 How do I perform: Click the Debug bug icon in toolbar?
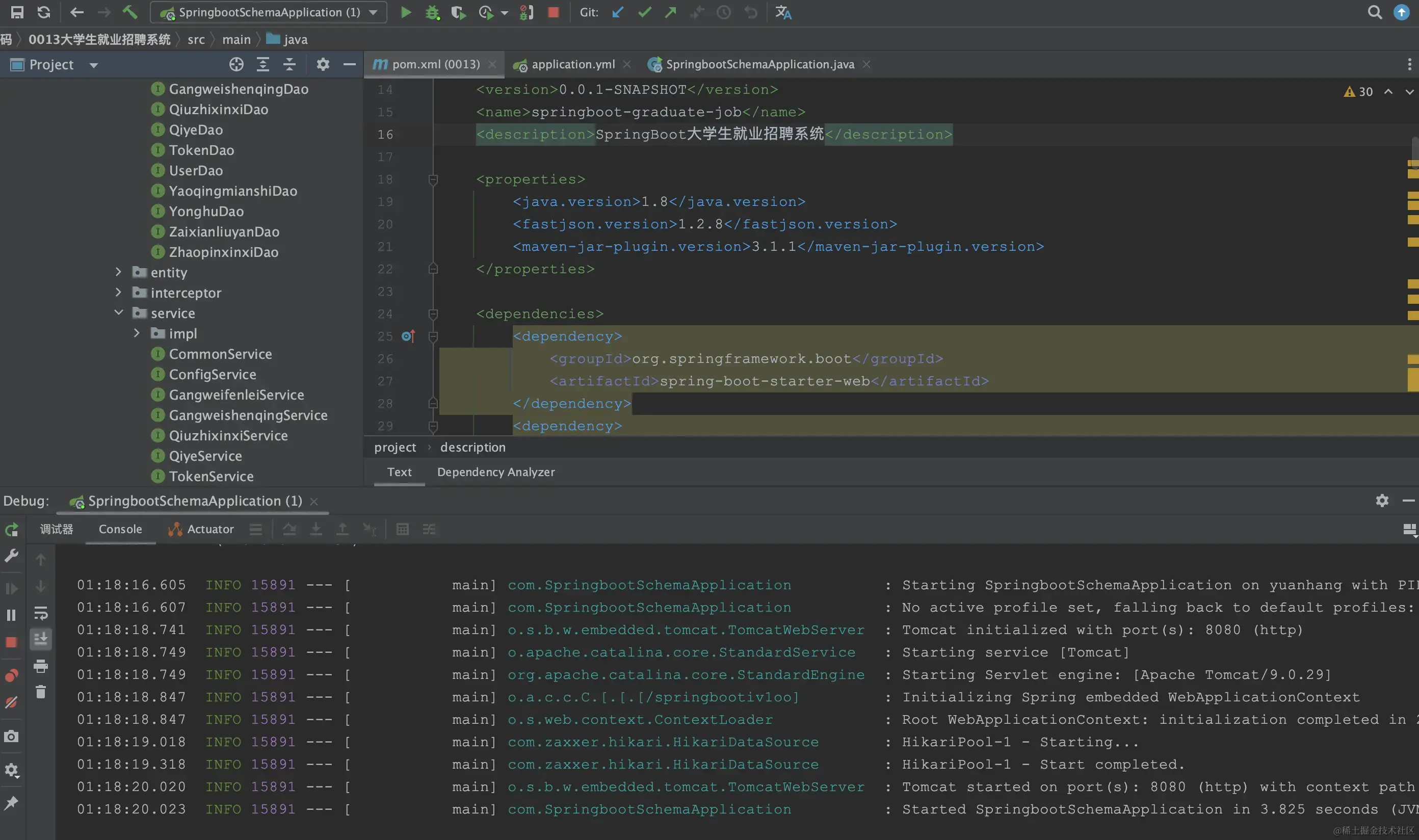click(x=432, y=12)
